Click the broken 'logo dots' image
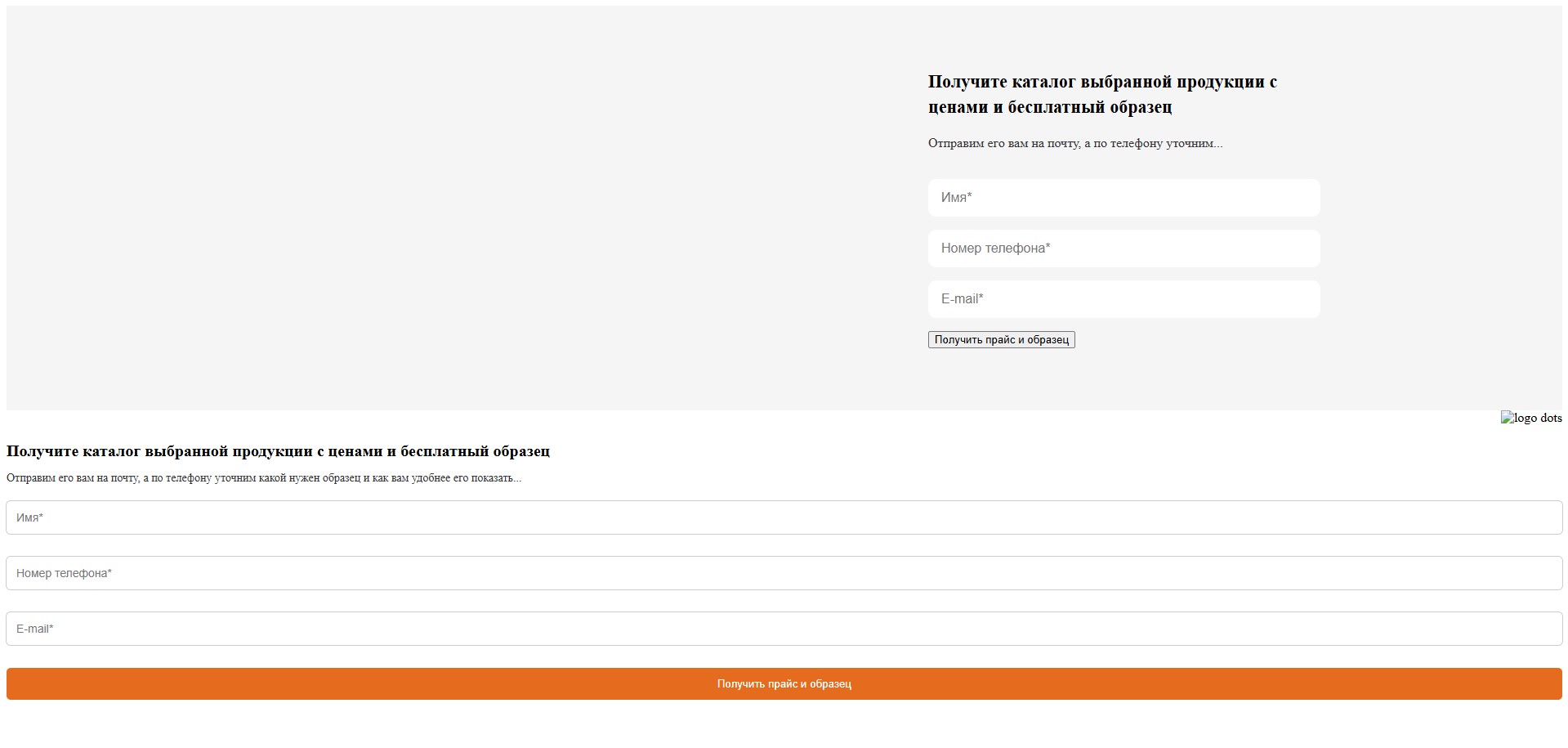The image size is (1568, 748). click(1530, 418)
